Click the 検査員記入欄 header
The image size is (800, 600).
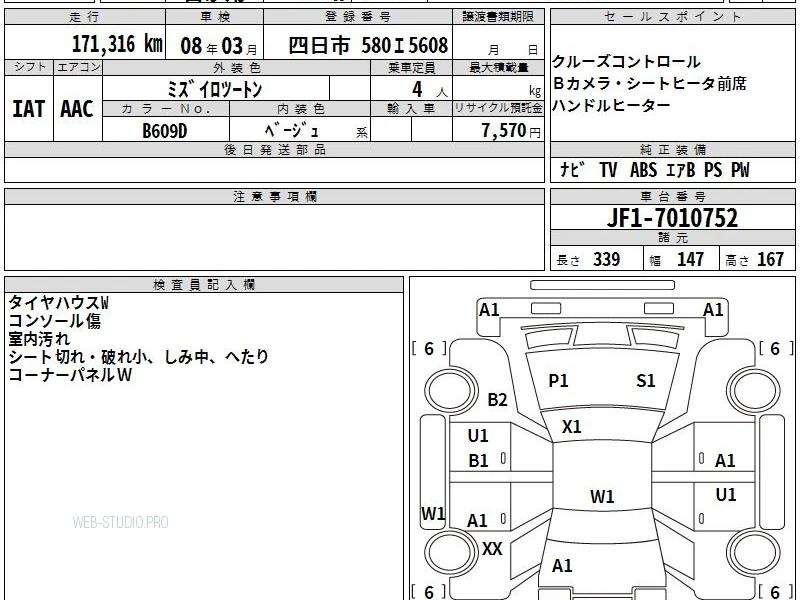pyautogui.click(x=204, y=285)
